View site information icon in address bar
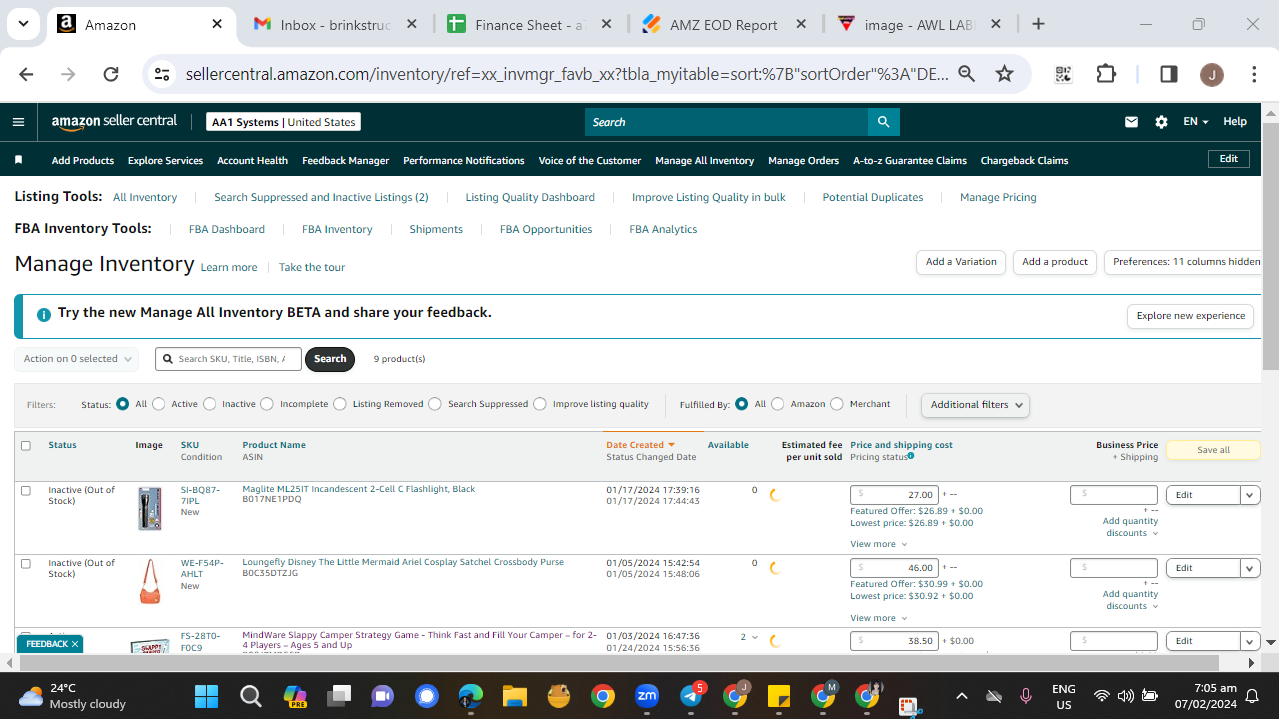Screen dimensions: 1279x719 coord(163,74)
